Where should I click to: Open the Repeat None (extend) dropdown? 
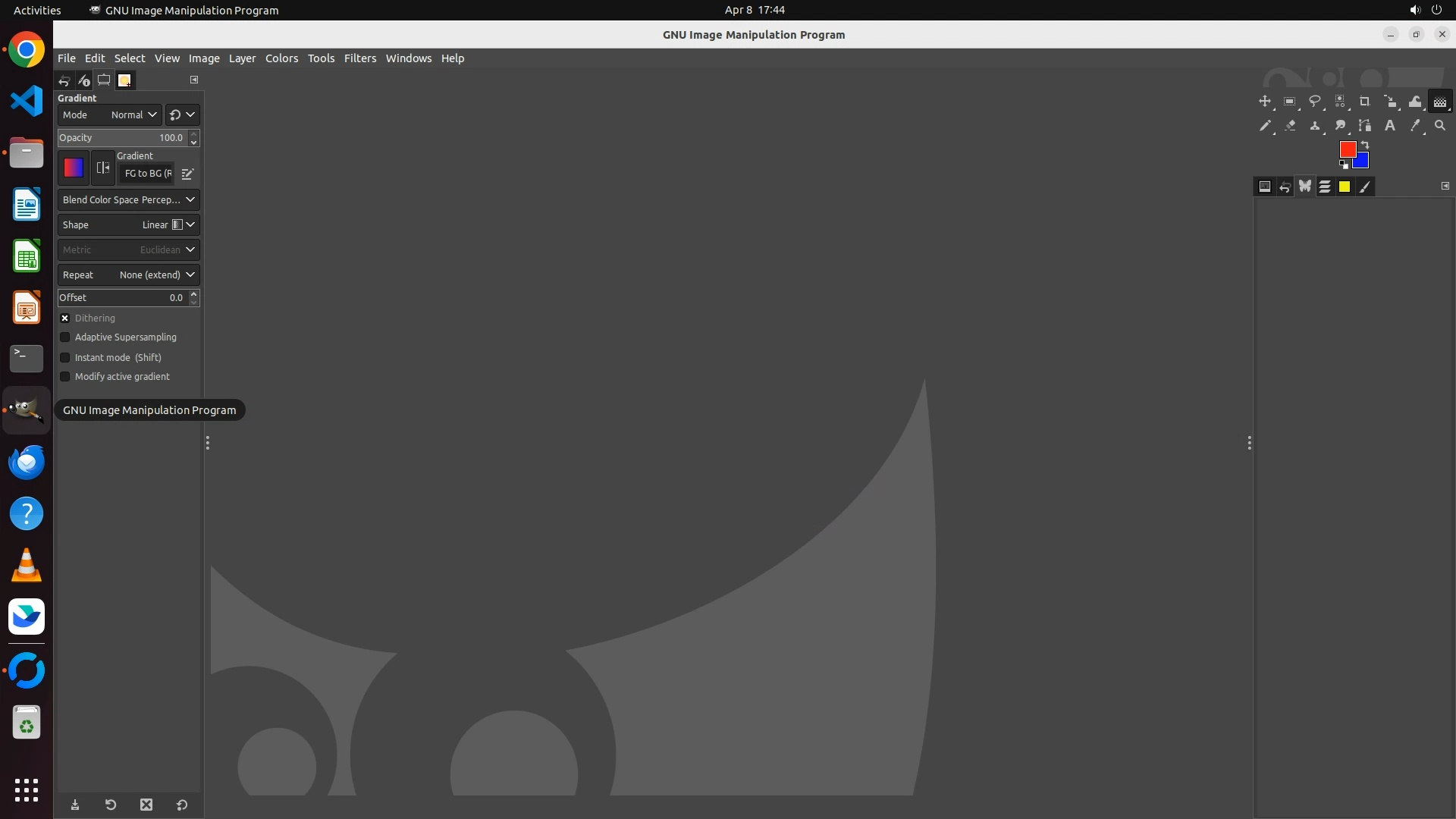point(128,275)
